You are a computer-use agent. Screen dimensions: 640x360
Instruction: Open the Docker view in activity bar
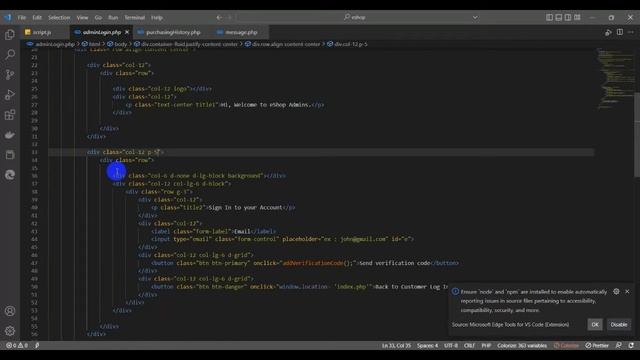pyautogui.click(x=10, y=135)
